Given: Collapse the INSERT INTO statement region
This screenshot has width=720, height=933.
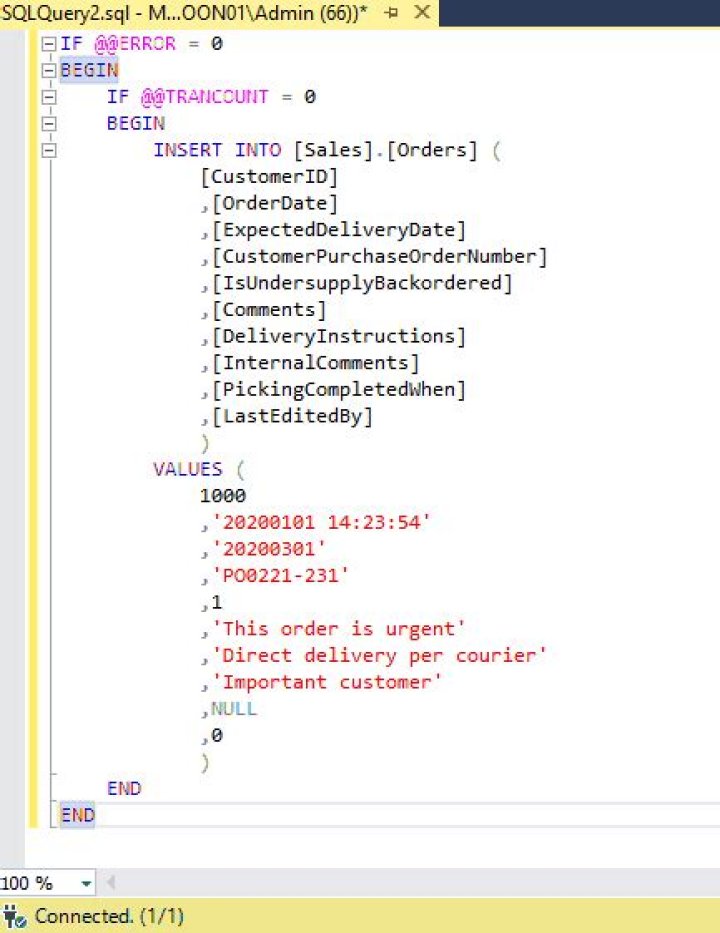Looking at the screenshot, I should [x=48, y=151].
